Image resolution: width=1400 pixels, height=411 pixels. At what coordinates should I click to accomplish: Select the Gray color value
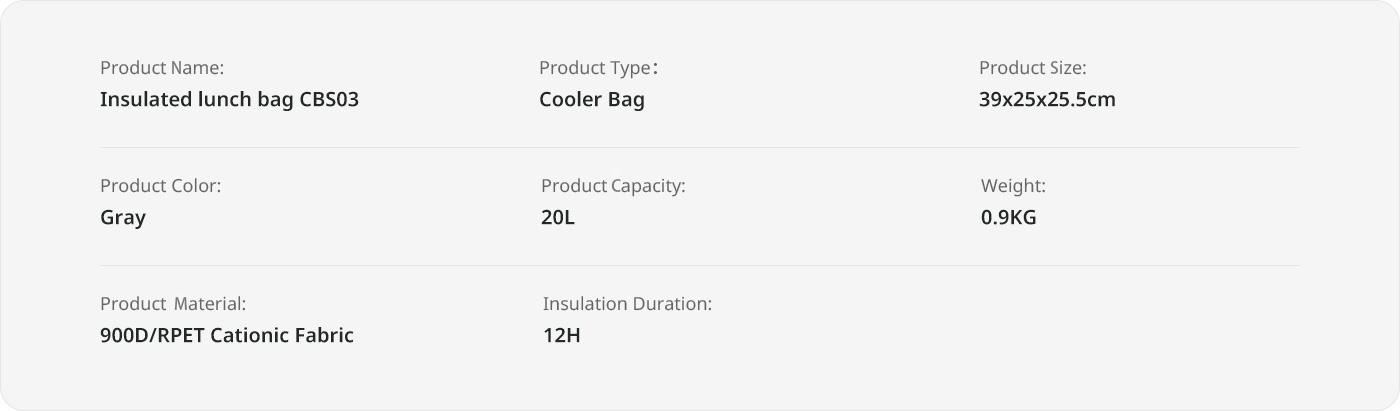(123, 218)
